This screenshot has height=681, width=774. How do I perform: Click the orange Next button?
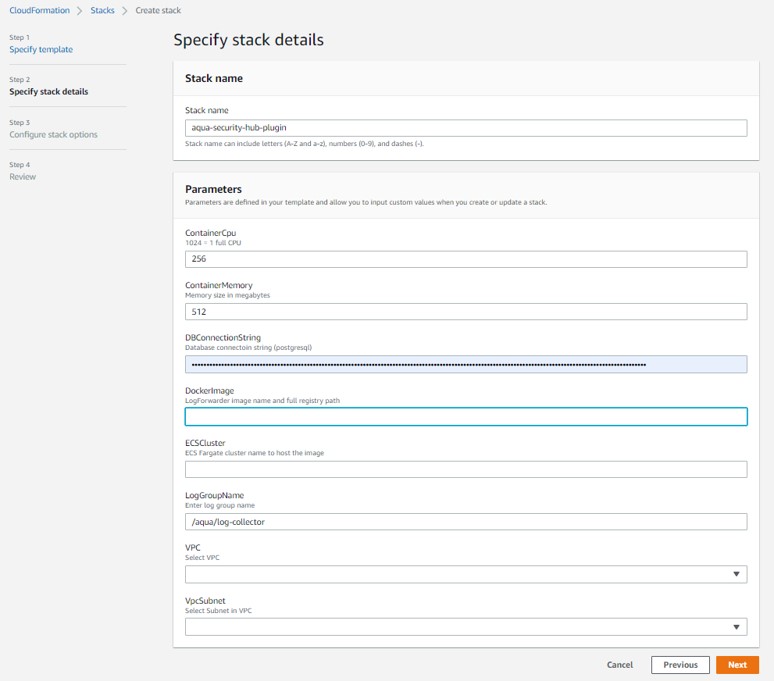[x=737, y=665]
